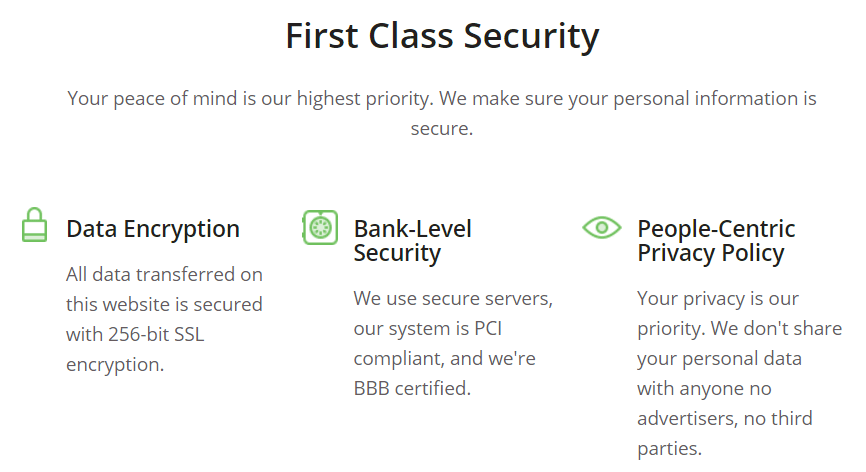Click the 256-bit SSL encryption description text
This screenshot has height=472, width=866.
click(165, 319)
